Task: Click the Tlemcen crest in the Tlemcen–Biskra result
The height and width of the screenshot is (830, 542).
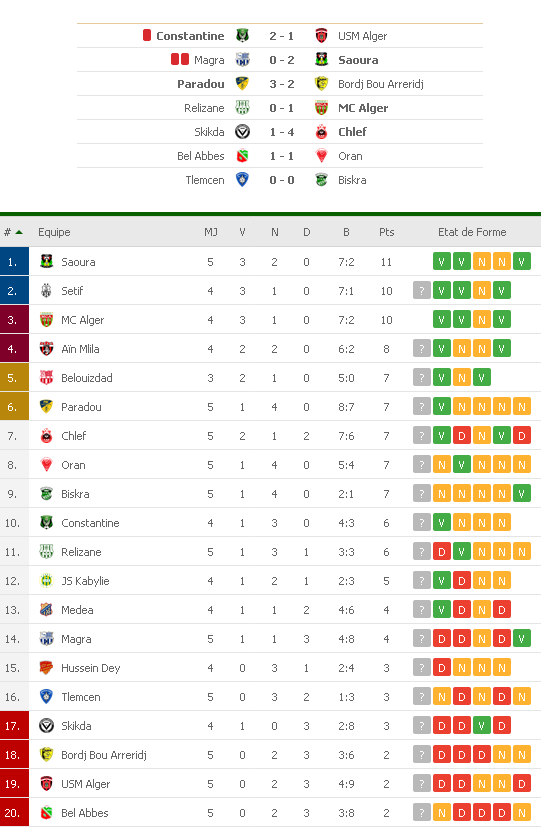Action: 242,179
